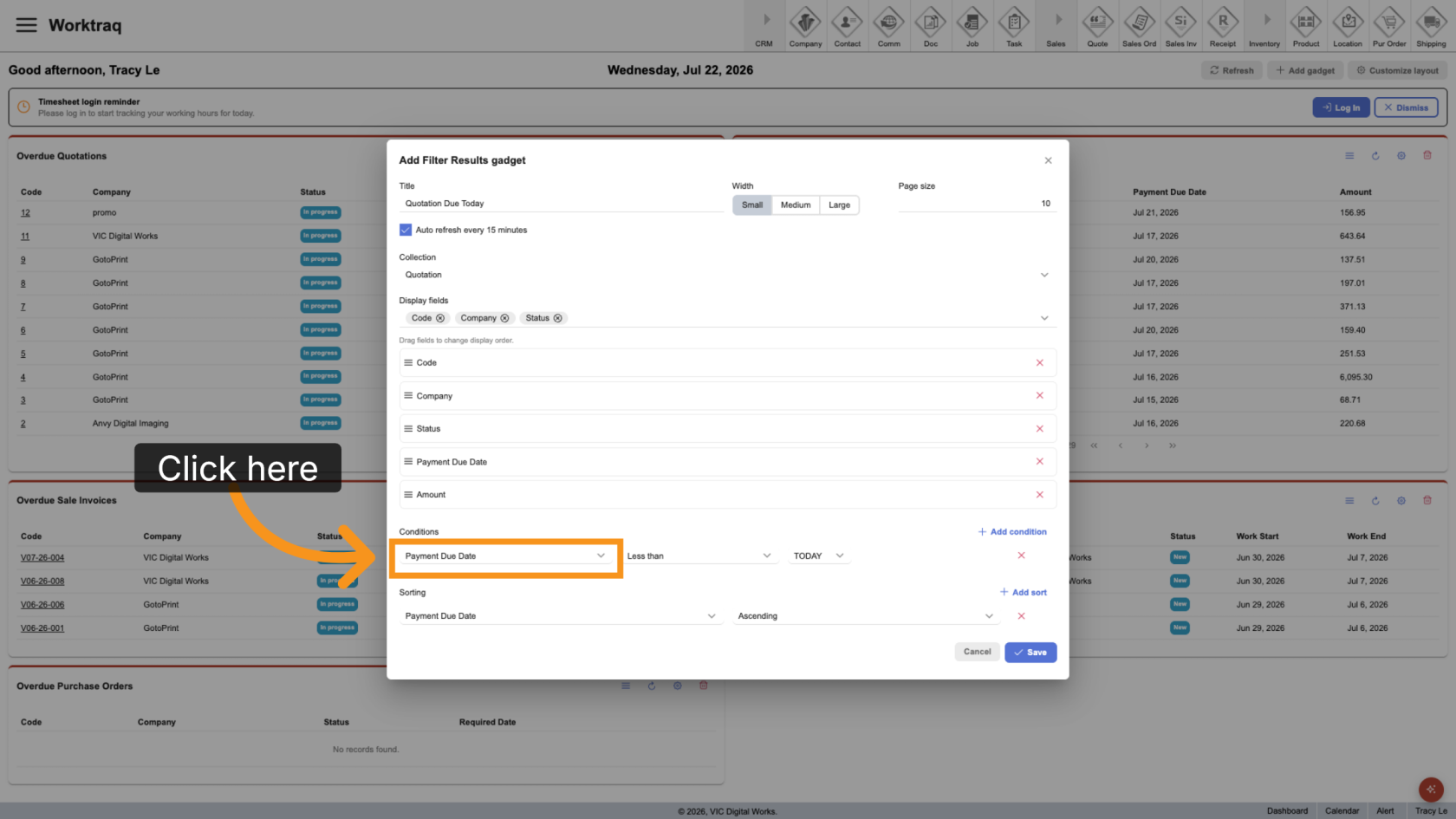Screen dimensions: 1456x819
Task: Open the TODAY value dropdown
Action: 818,556
